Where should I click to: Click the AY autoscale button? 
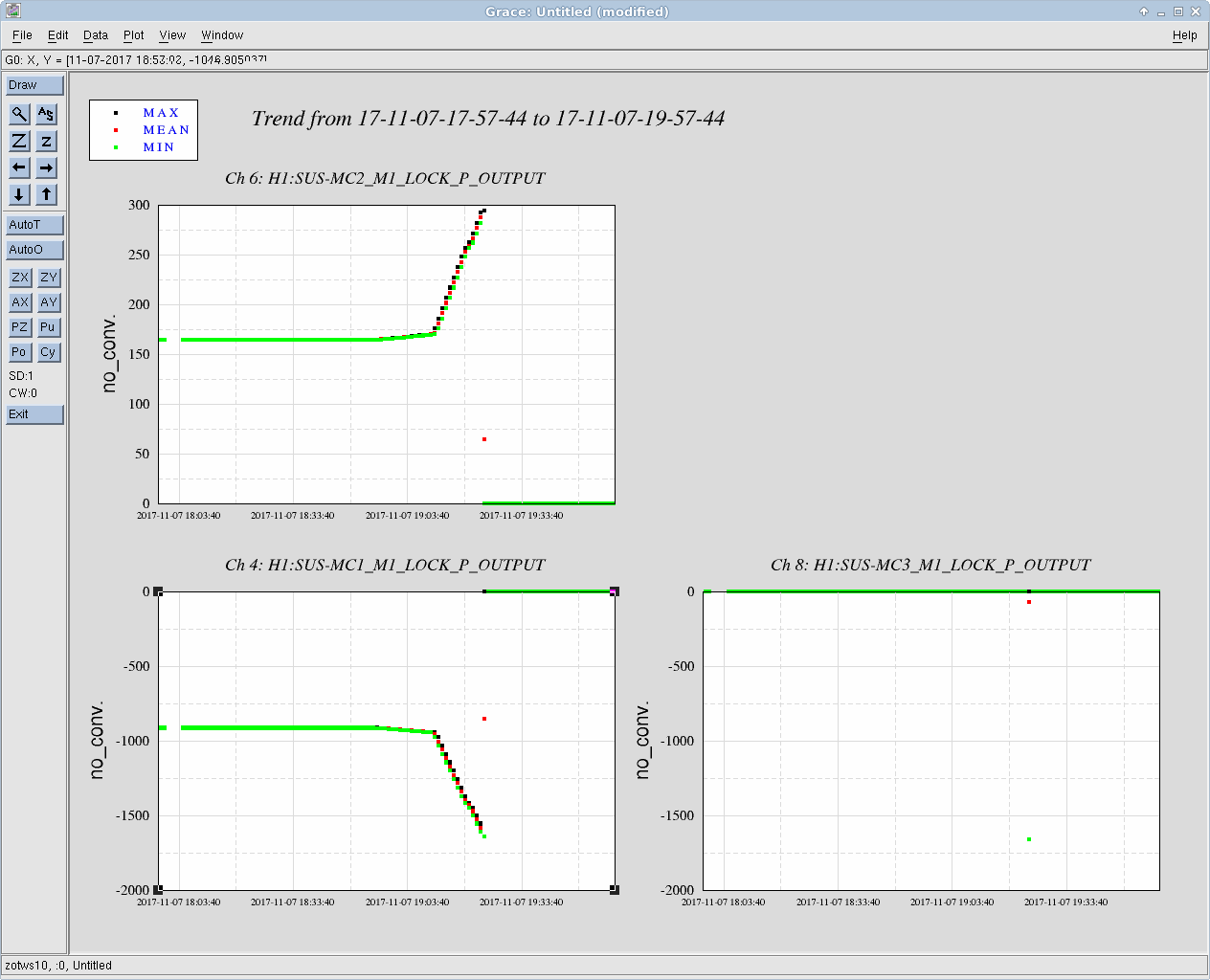pyautogui.click(x=49, y=302)
